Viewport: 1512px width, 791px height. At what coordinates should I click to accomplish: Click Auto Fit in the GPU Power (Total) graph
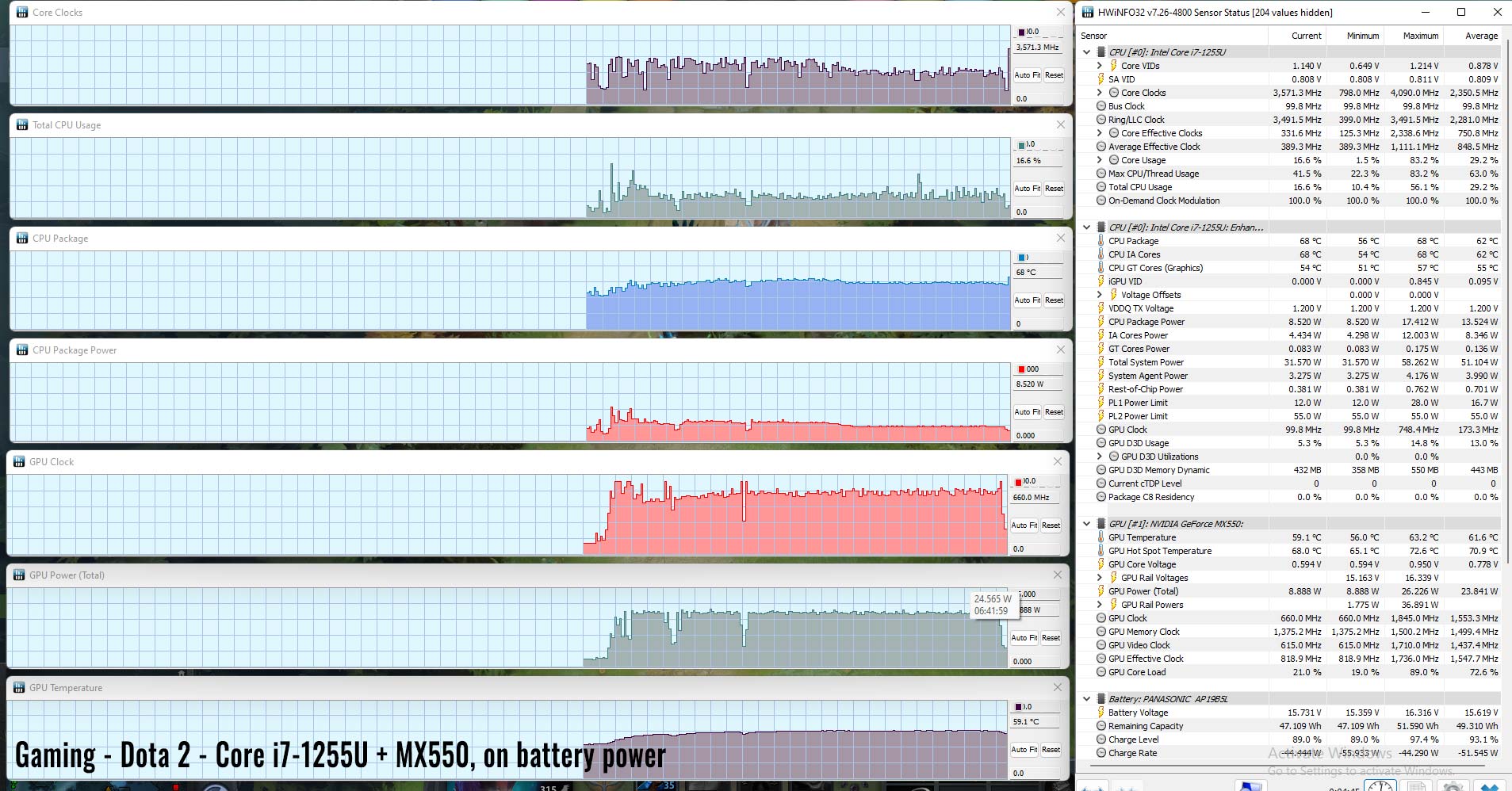click(x=1024, y=638)
